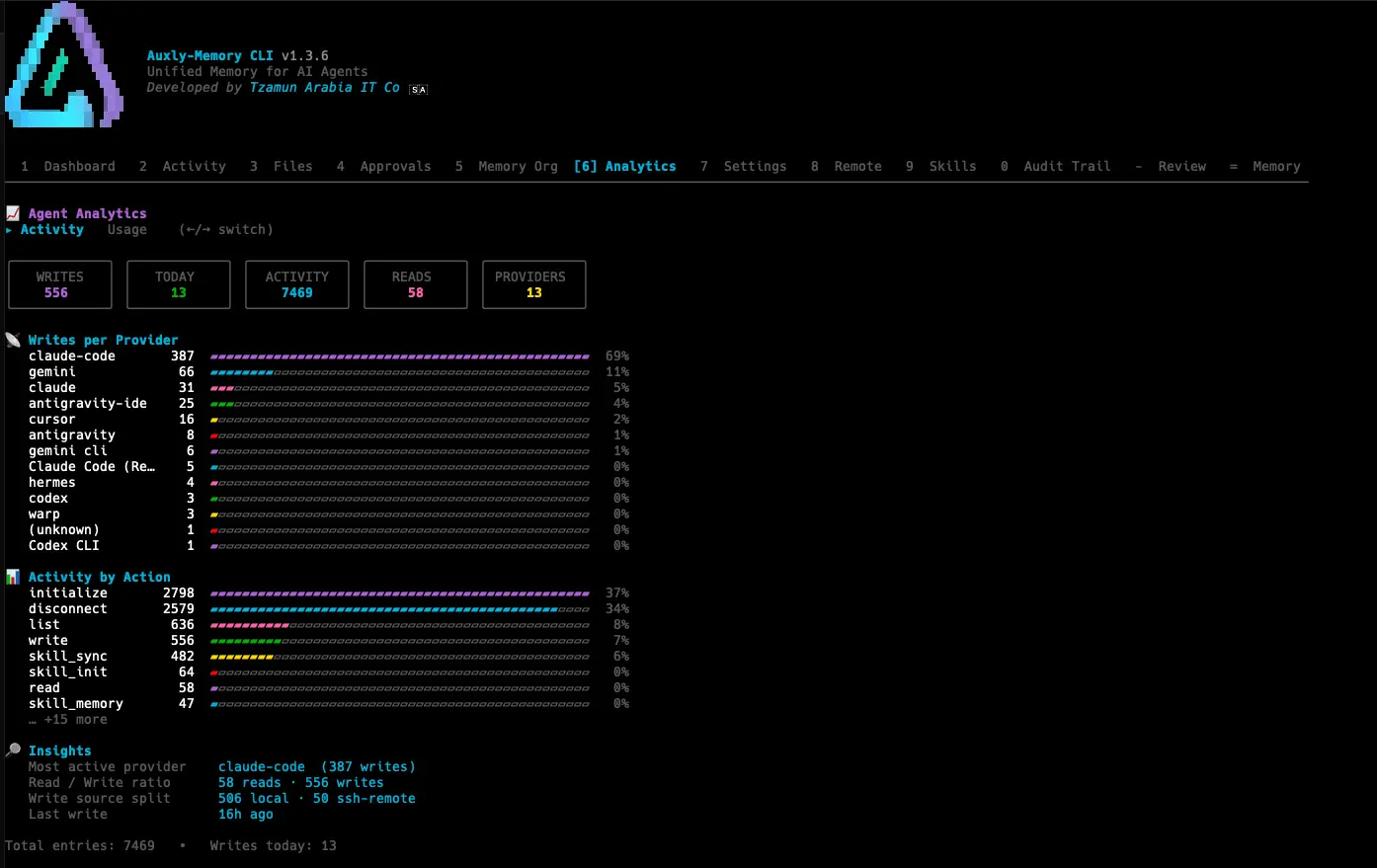Open the Files tab
1377x868 pixels.
282,166
